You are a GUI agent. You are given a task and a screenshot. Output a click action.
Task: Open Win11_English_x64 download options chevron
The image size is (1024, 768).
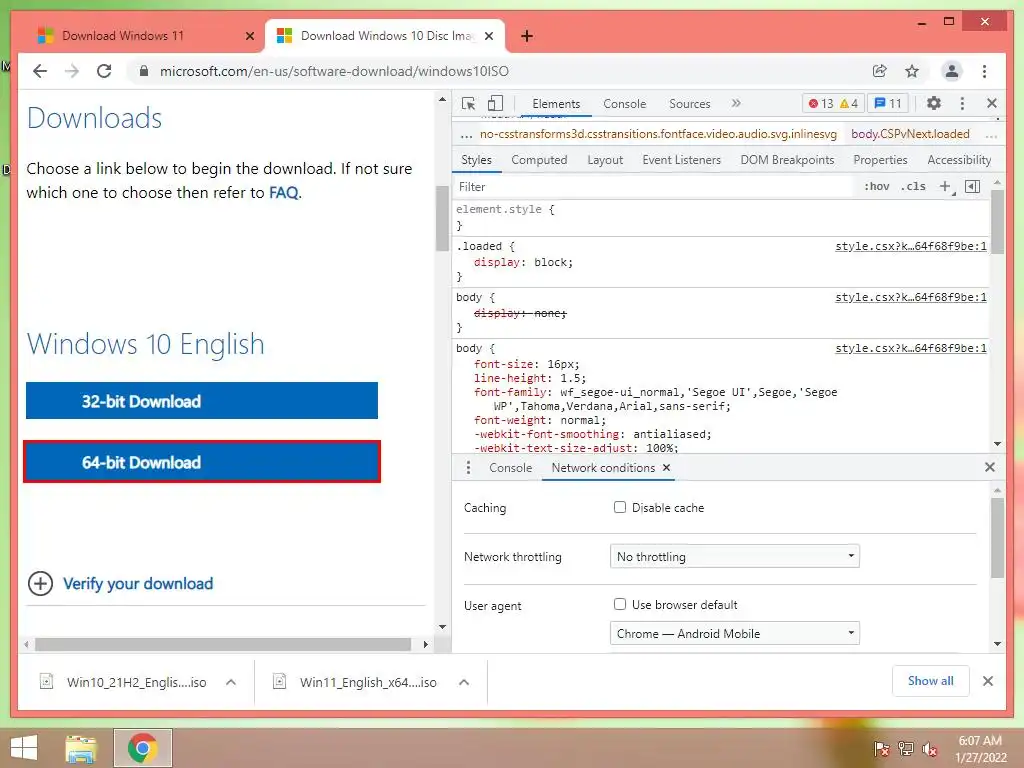[x=464, y=682]
